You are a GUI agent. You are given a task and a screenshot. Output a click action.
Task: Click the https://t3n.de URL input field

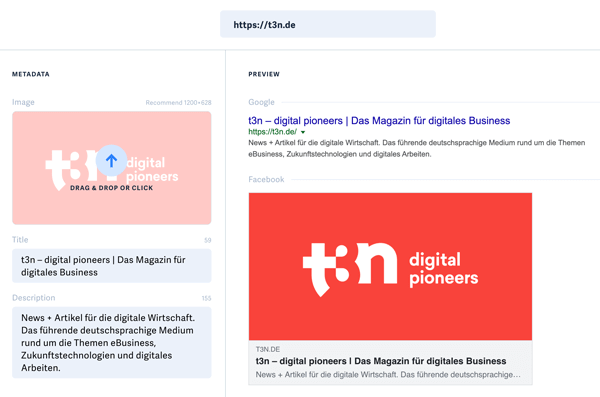point(328,25)
